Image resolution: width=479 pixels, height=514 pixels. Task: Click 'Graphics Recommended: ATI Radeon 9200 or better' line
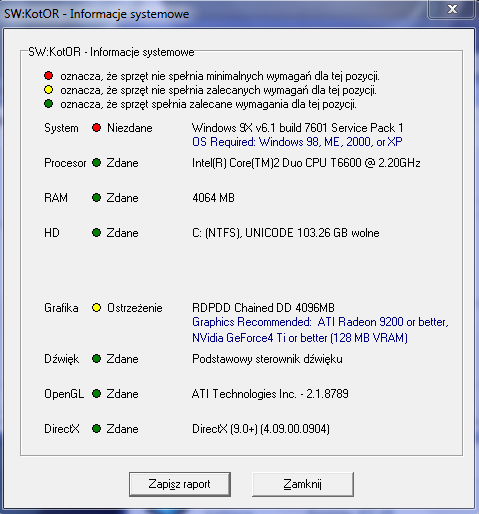pyautogui.click(x=320, y=322)
